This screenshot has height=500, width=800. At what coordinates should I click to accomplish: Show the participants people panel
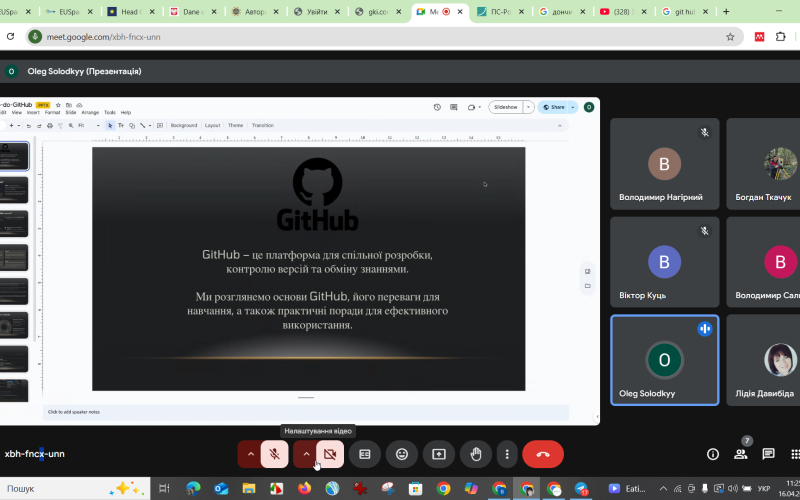(740, 454)
